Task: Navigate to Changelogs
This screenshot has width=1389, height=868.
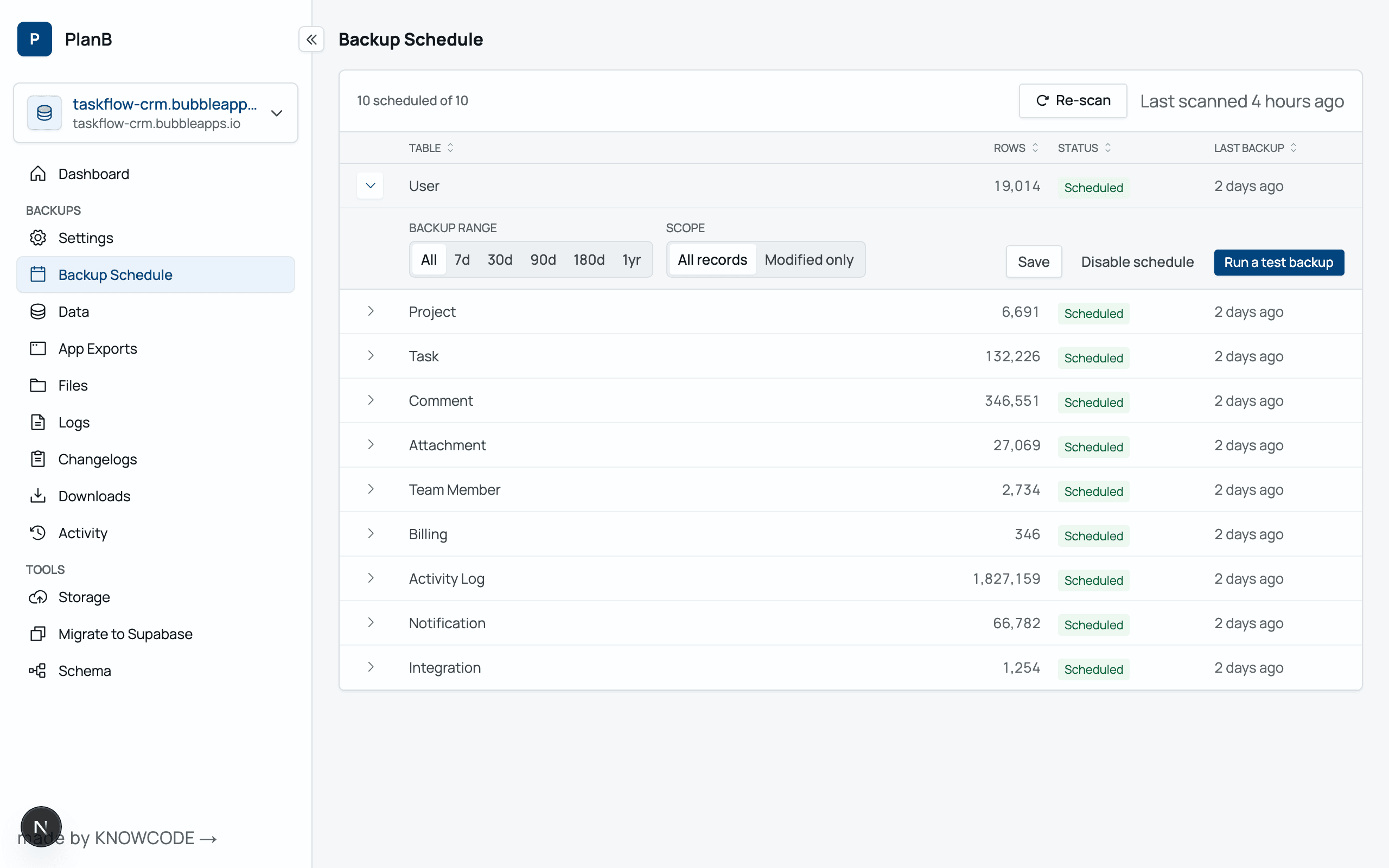Action: 156,459
